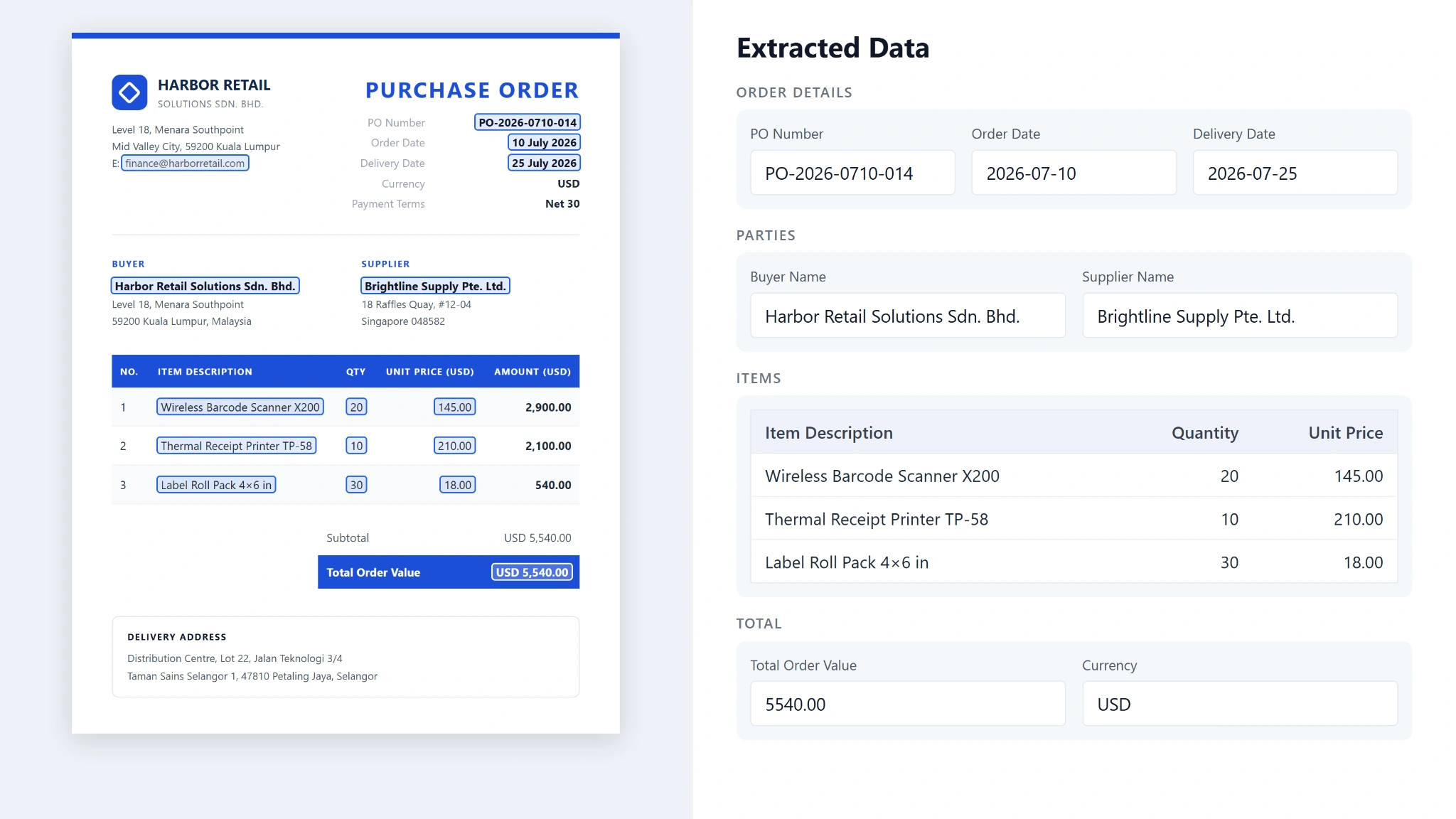Viewport: 1456px width, 819px height.
Task: Click extracted unit price 145.00 cell
Action: point(1359,476)
